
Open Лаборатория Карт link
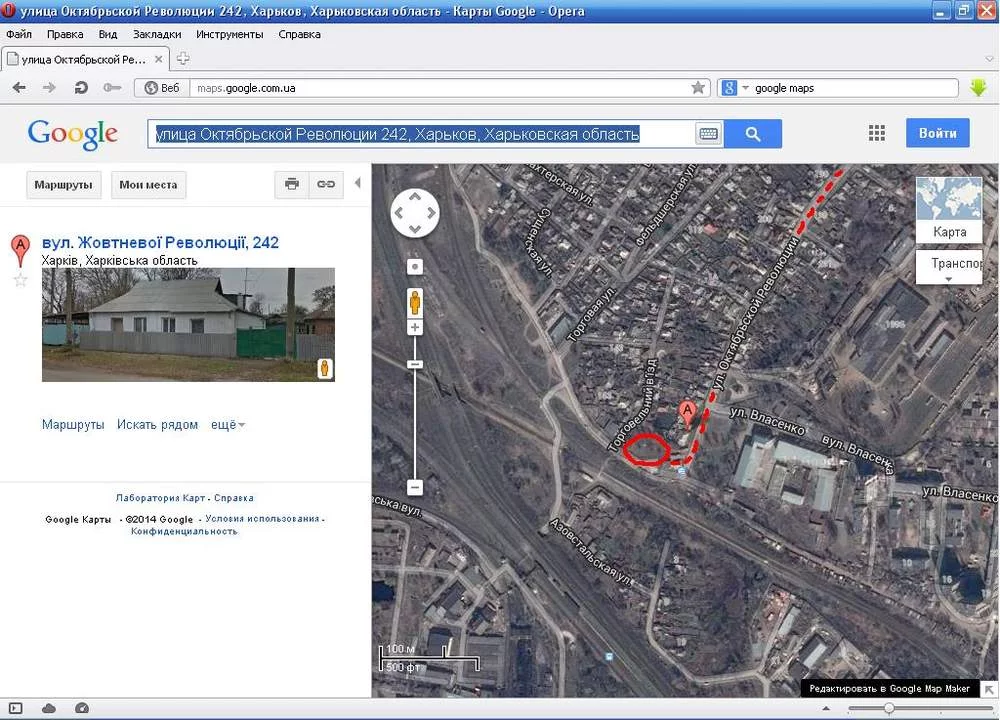click(160, 498)
